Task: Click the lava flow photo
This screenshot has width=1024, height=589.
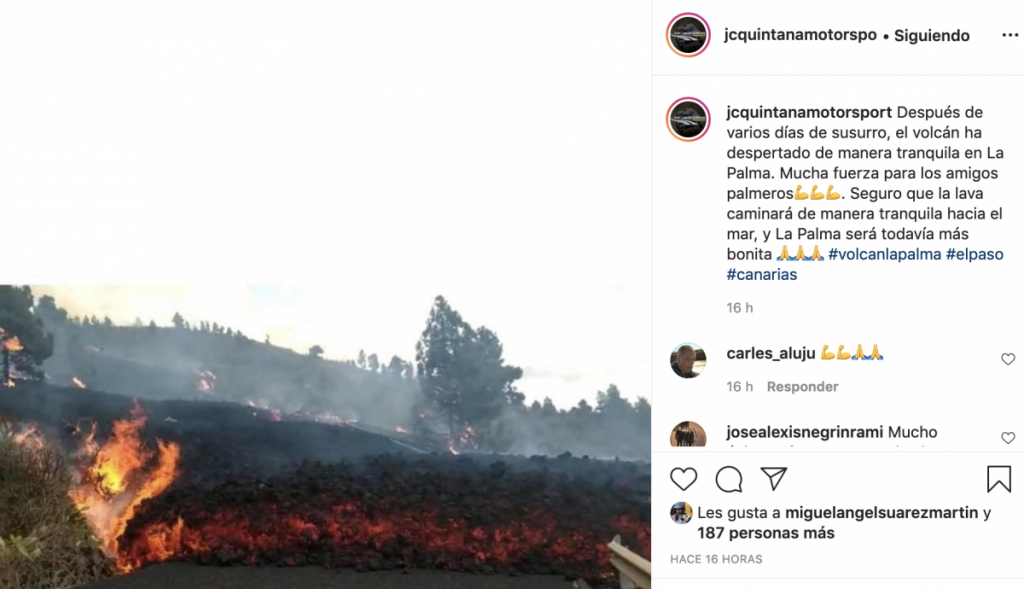Action: (325, 436)
